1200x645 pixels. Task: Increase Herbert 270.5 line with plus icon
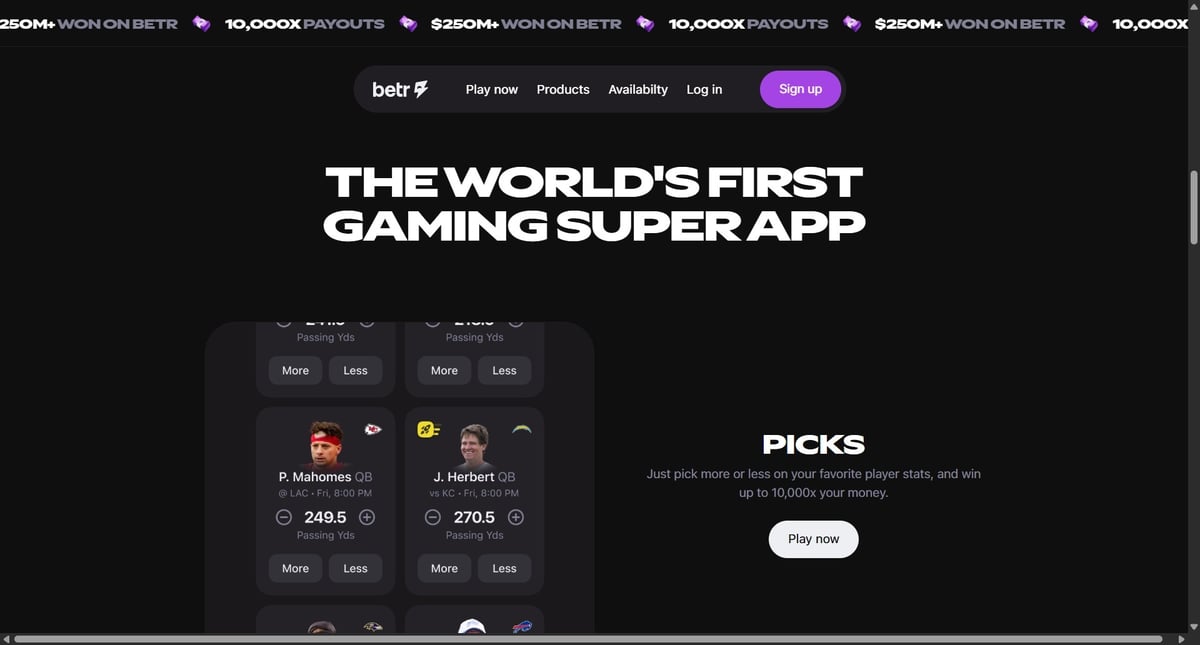(x=516, y=517)
